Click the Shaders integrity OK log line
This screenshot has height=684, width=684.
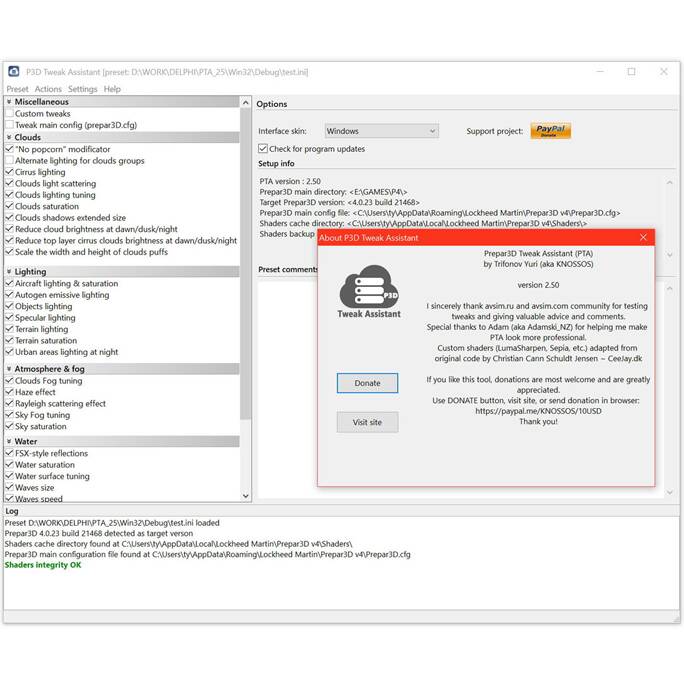pos(43,565)
